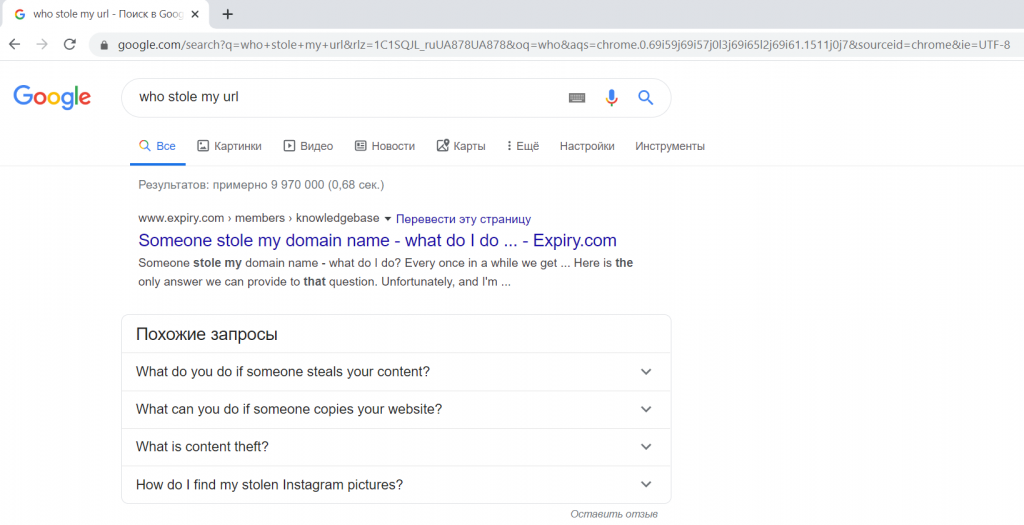
Task: Close the 'who stole my url' tab
Action: point(194,14)
